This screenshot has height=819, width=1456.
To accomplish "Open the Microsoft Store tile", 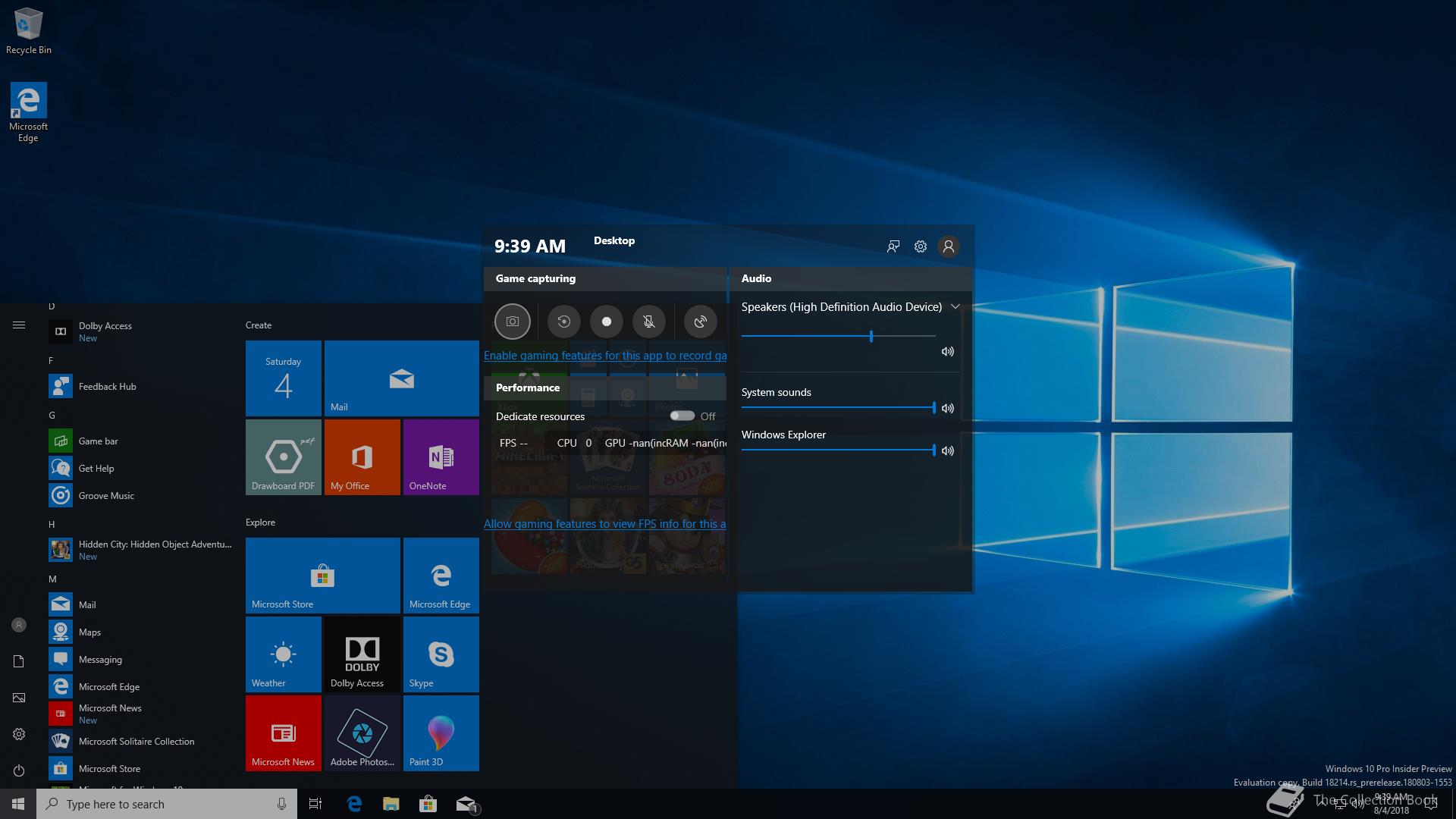I will coord(323,576).
